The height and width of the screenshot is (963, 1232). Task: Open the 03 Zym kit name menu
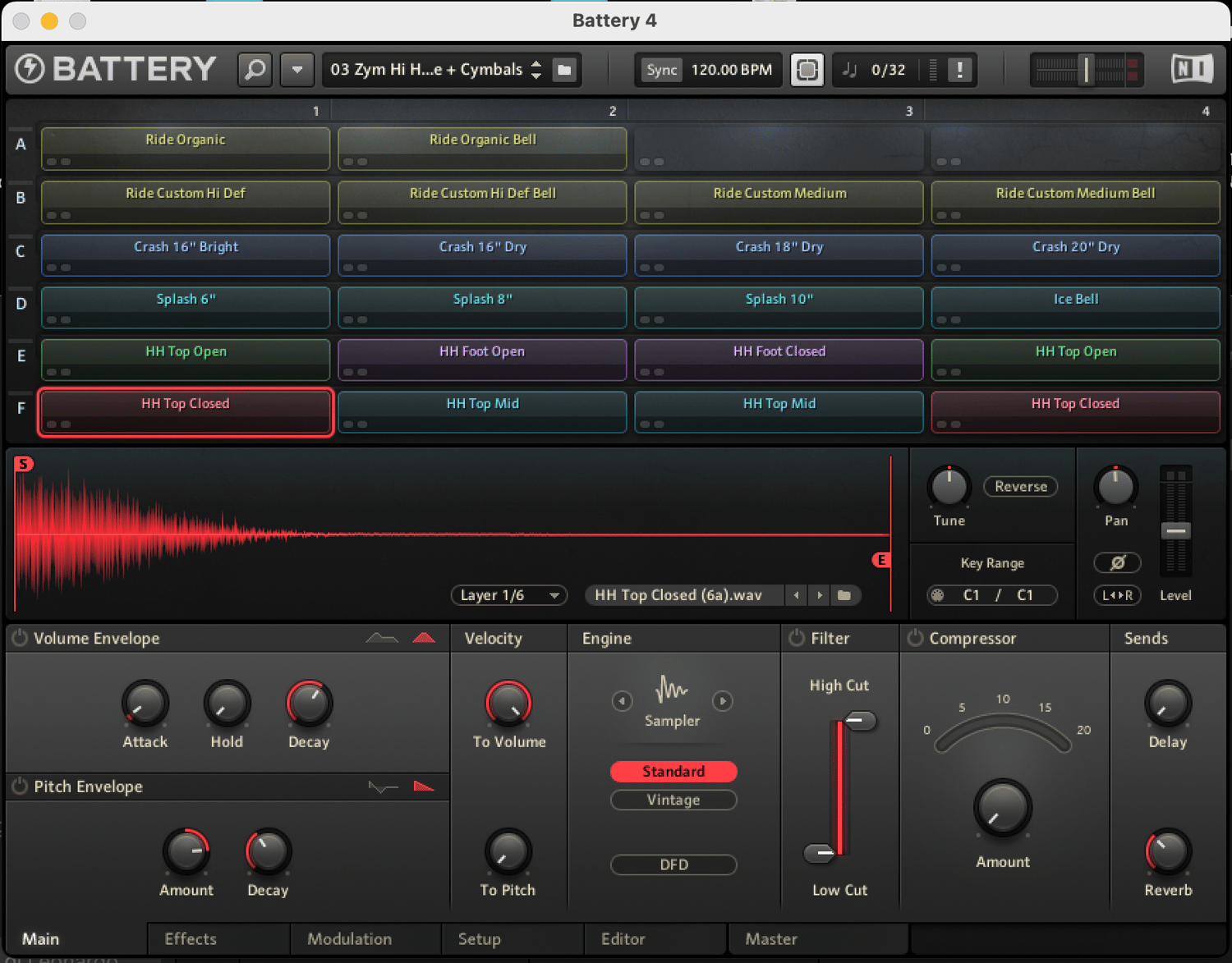pos(427,70)
